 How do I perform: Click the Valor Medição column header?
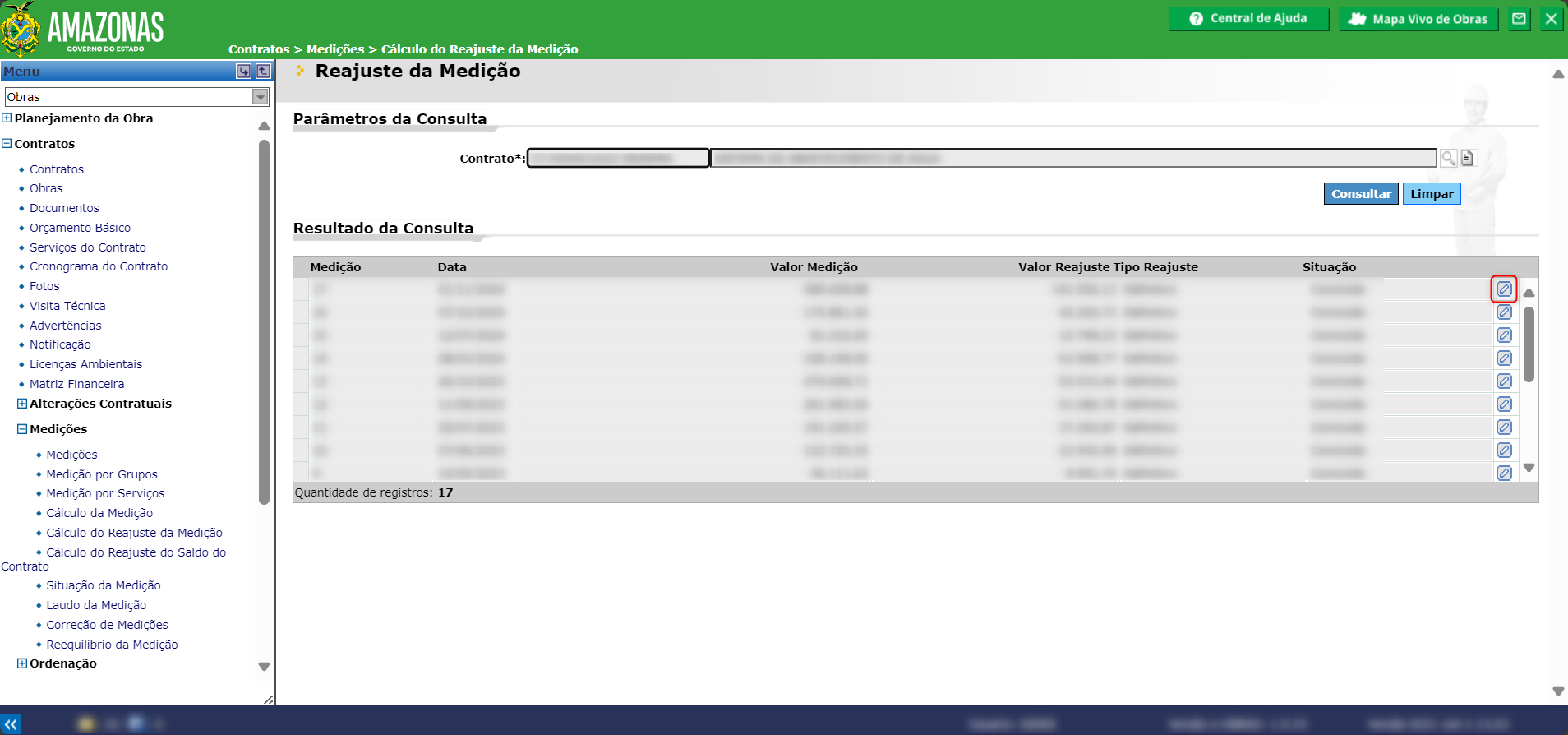(814, 267)
